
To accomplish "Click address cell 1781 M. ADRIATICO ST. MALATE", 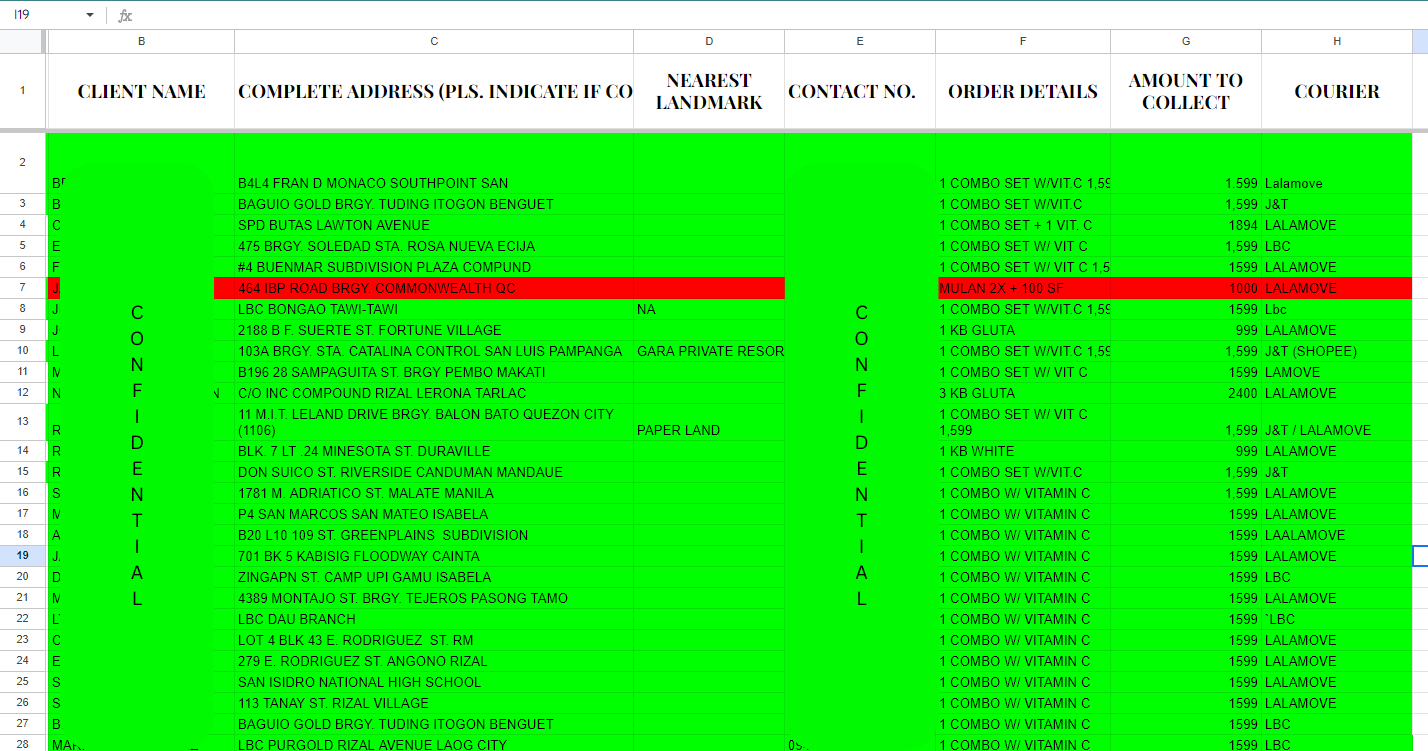I will click(434, 493).
